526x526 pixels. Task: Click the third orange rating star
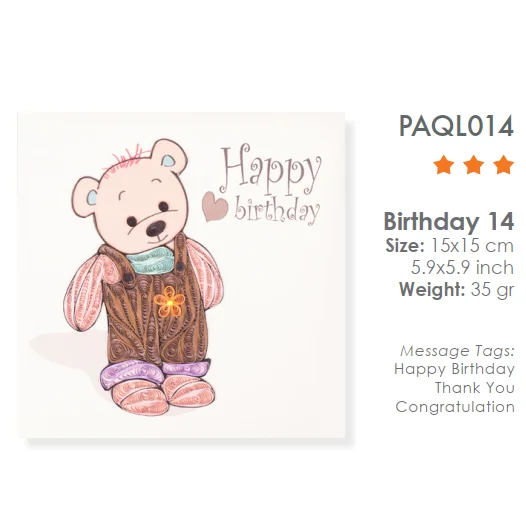click(x=503, y=164)
